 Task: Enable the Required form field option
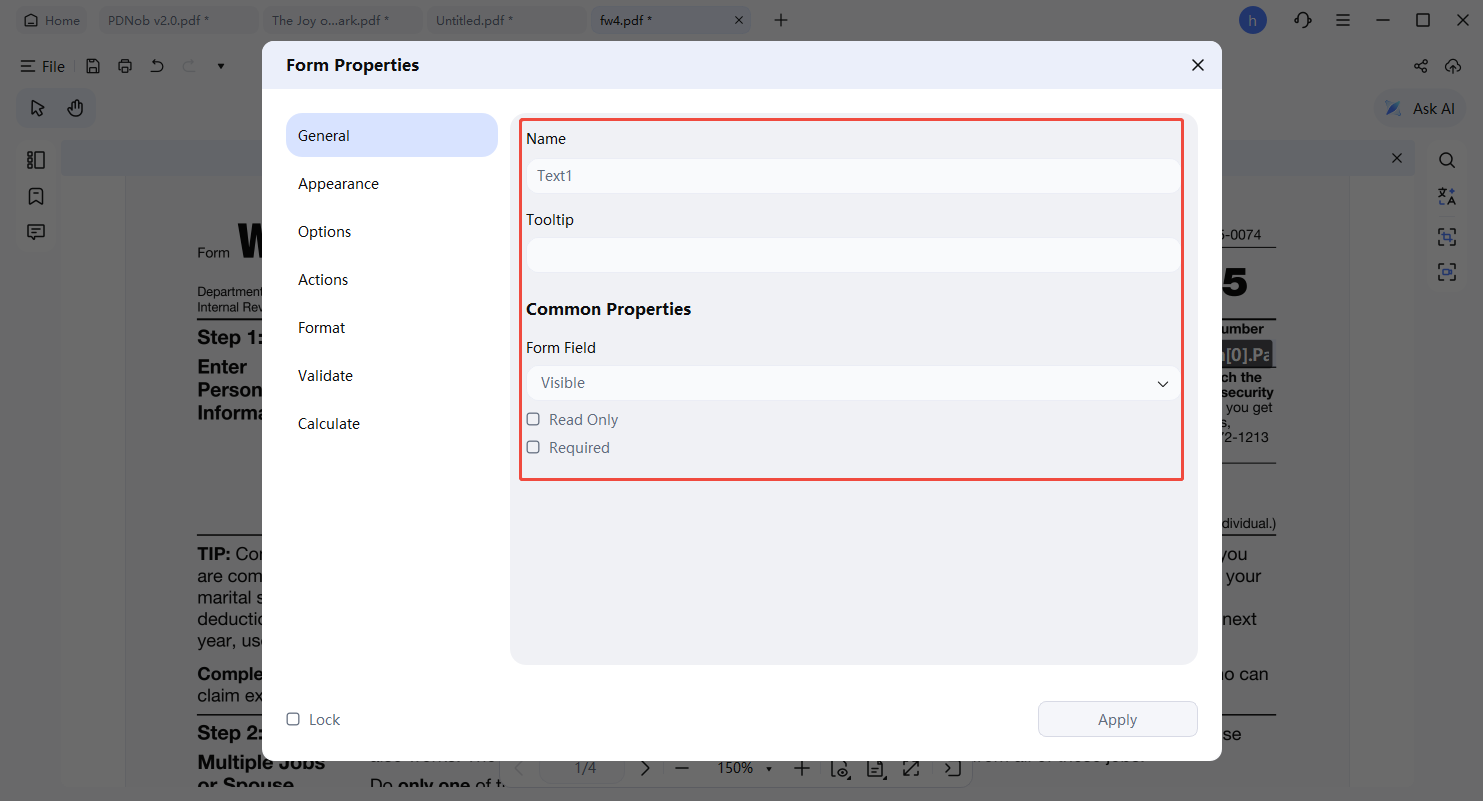click(x=532, y=446)
